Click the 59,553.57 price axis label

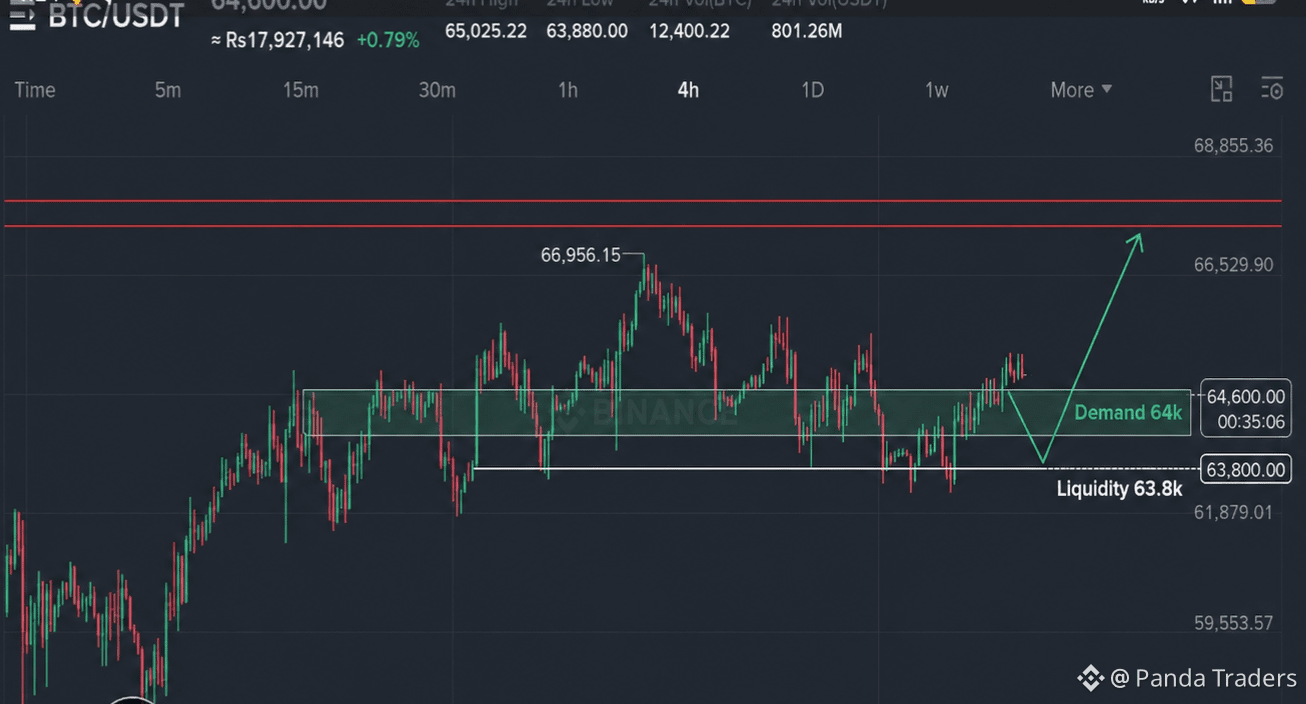pyautogui.click(x=1233, y=623)
